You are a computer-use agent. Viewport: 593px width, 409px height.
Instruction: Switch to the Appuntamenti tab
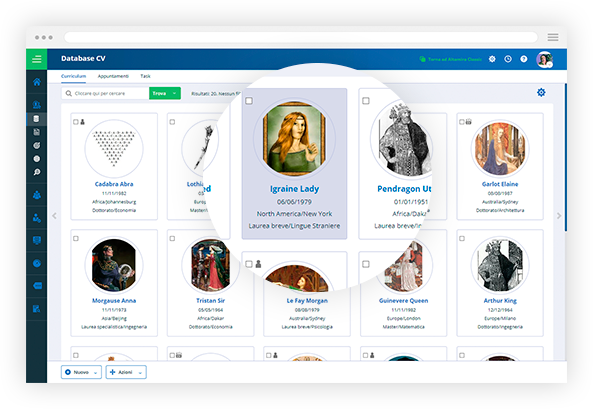[113, 76]
